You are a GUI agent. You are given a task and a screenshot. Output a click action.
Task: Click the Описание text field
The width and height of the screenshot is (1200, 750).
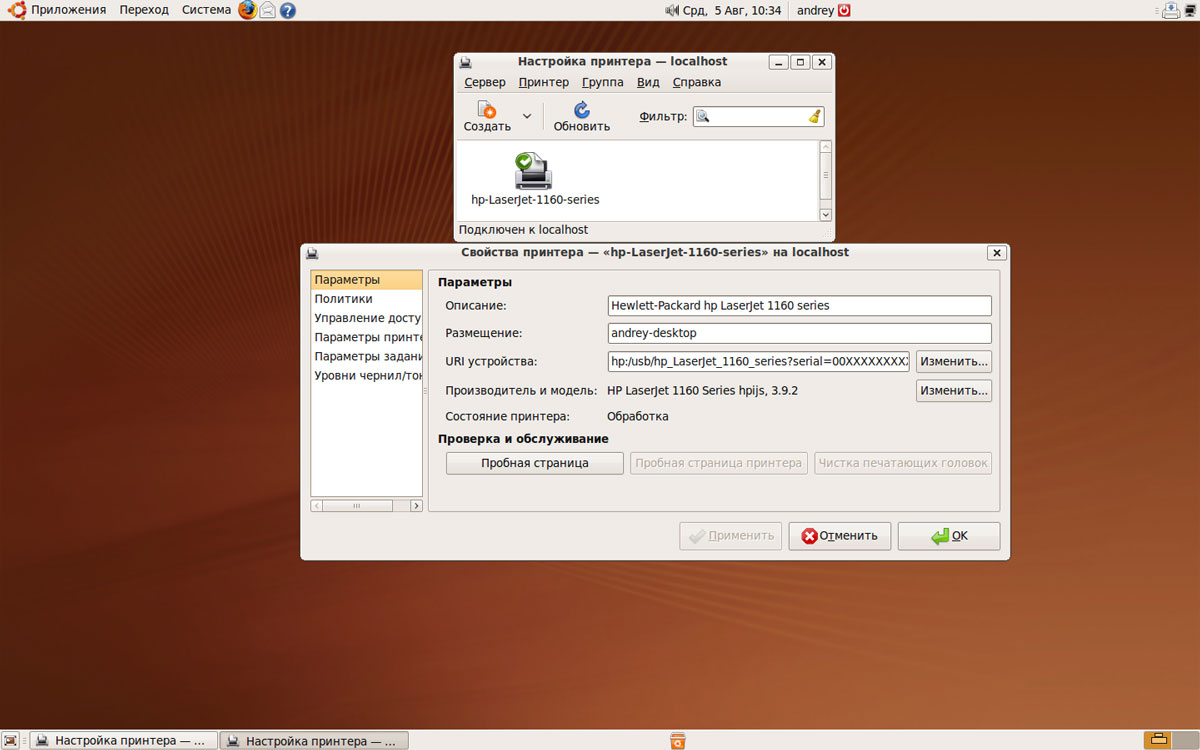(799, 306)
